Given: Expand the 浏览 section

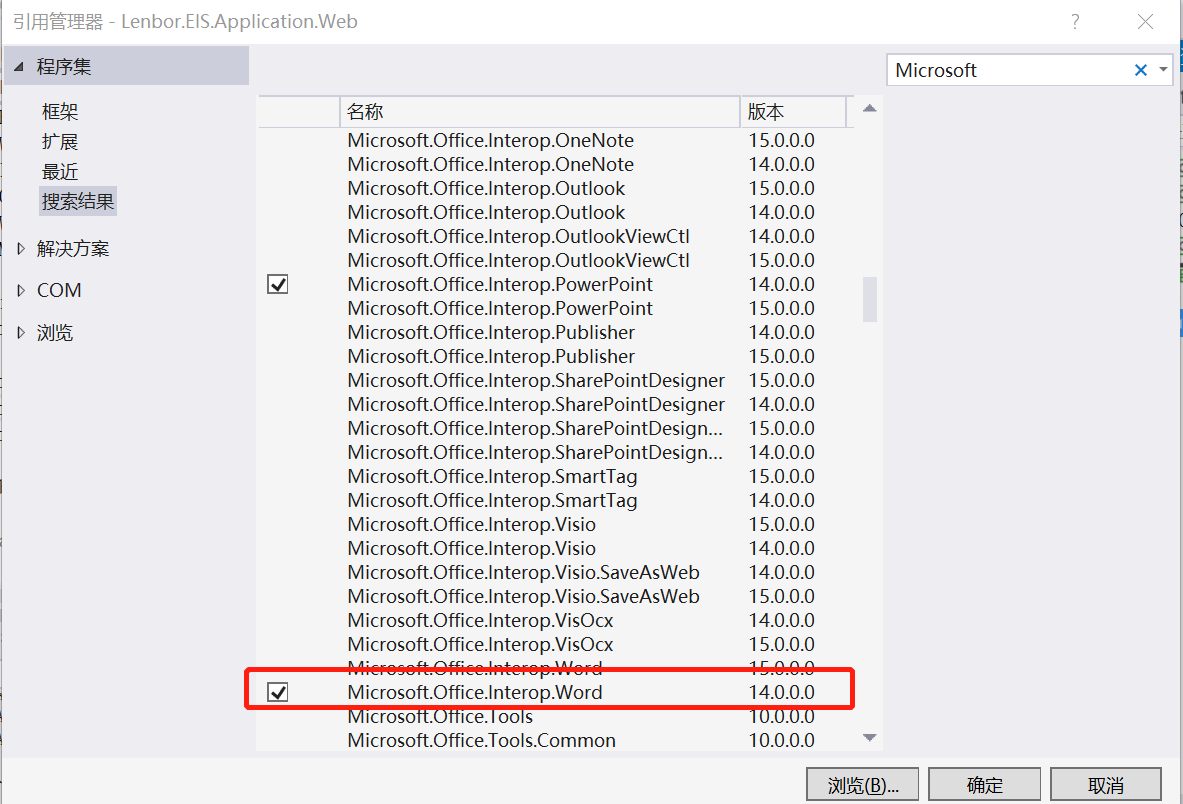Looking at the screenshot, I should coord(21,333).
